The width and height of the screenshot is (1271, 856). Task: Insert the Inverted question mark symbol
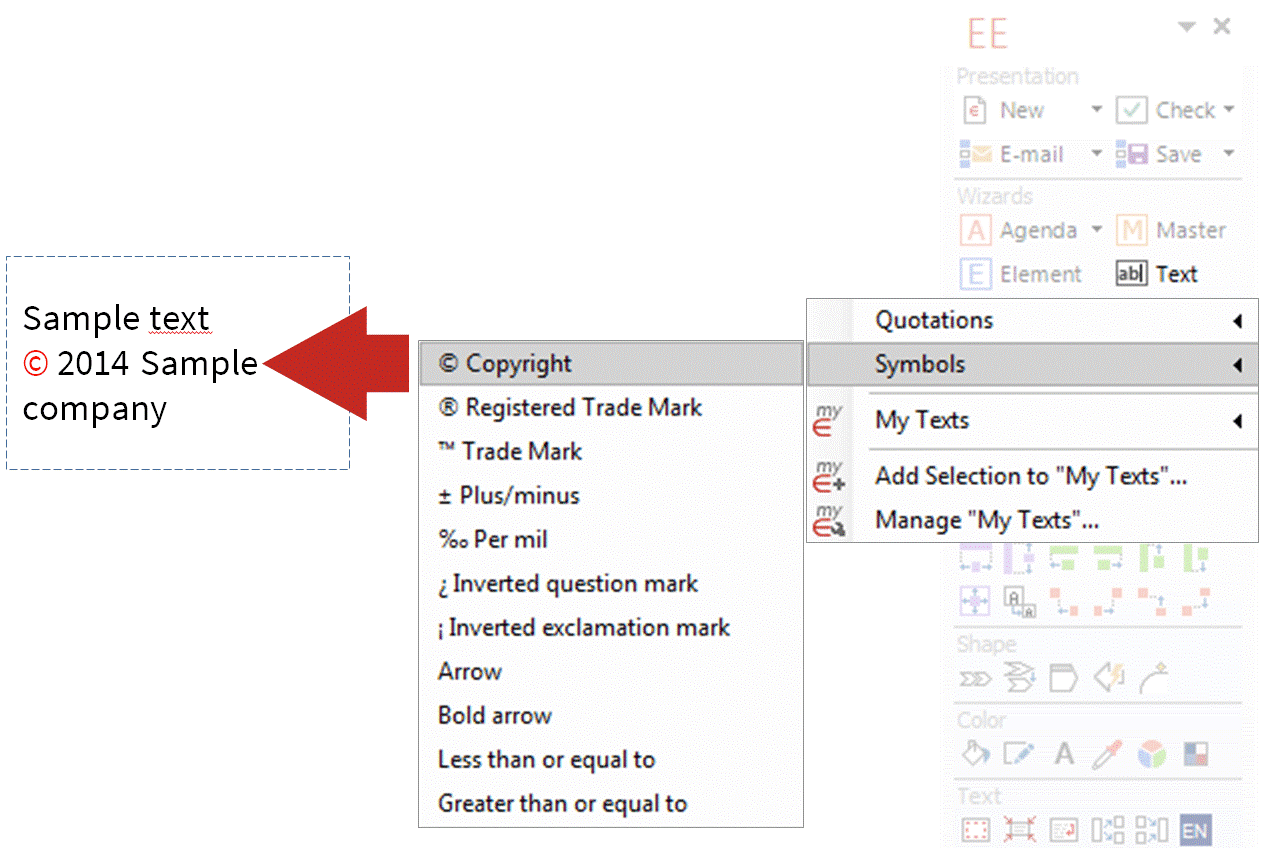click(x=611, y=584)
